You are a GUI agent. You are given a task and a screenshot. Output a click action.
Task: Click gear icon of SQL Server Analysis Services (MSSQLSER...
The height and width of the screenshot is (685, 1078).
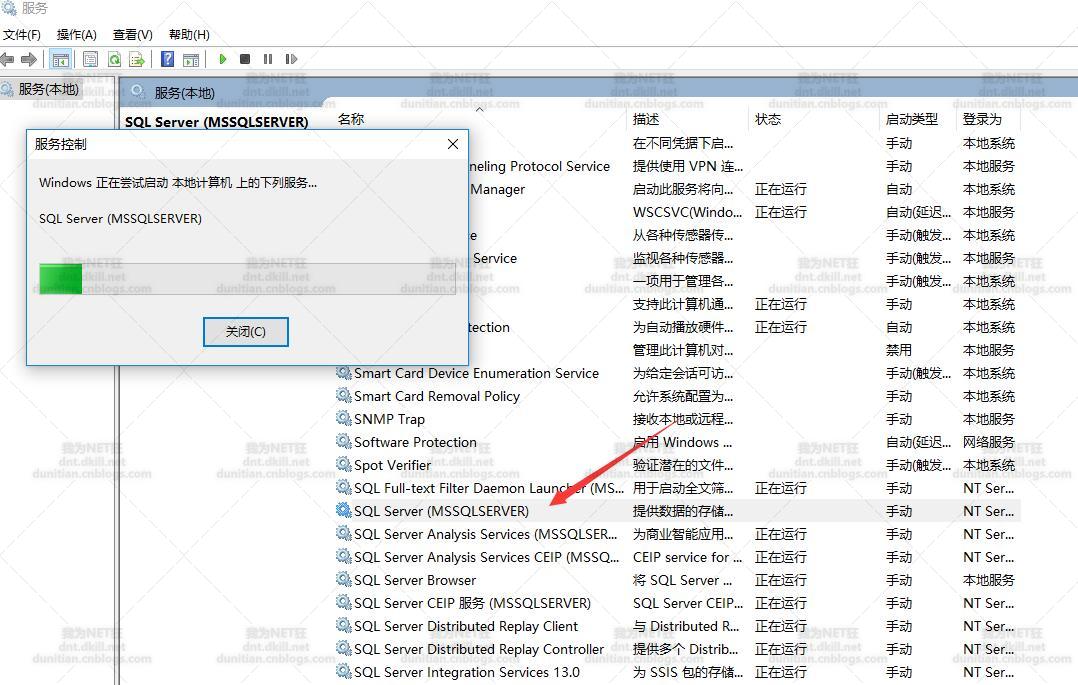pyautogui.click(x=343, y=533)
